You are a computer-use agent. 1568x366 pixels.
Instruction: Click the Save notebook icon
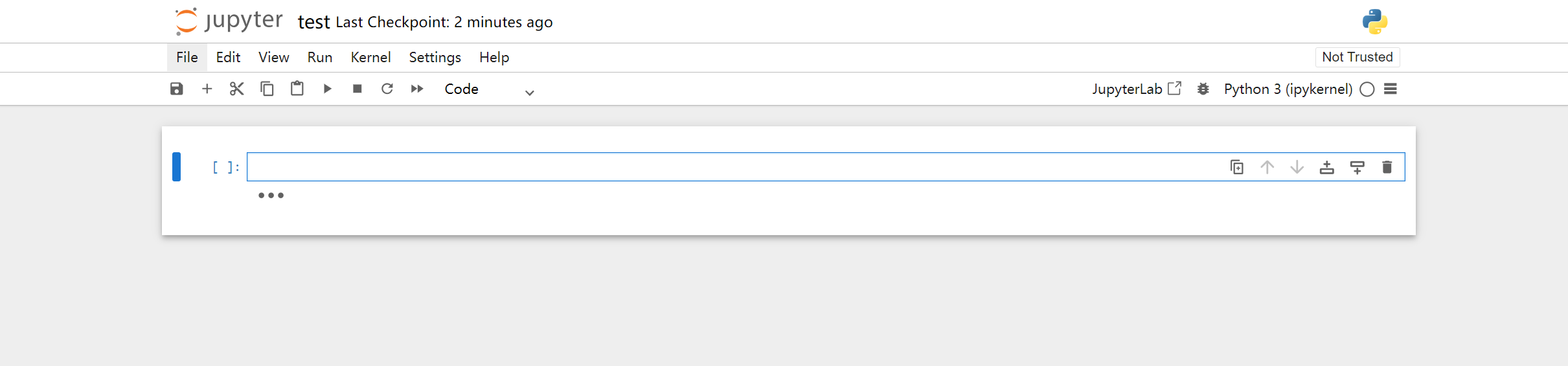(176, 89)
